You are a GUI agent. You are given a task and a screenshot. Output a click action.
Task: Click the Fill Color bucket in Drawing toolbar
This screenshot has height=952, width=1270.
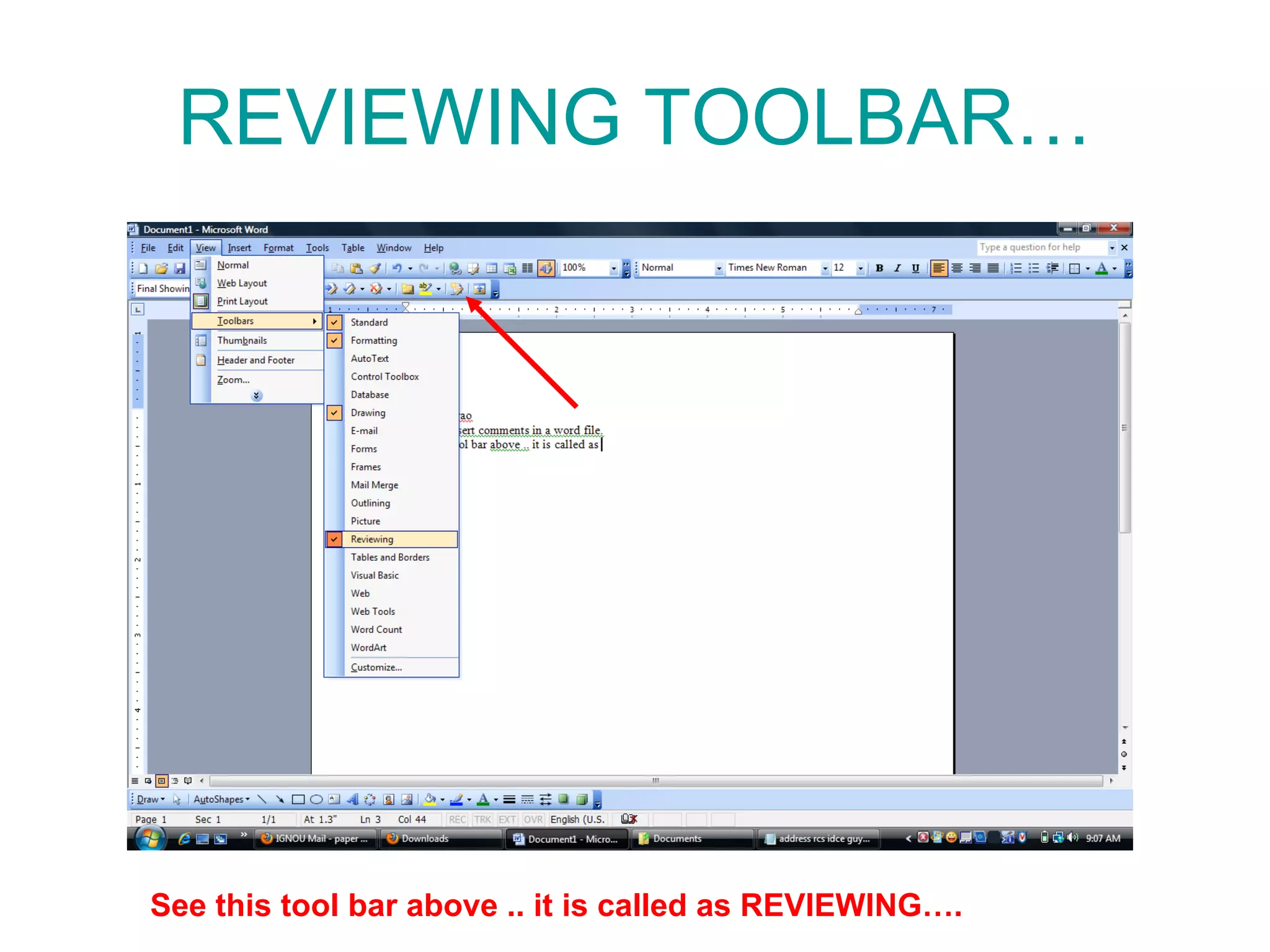click(x=430, y=800)
